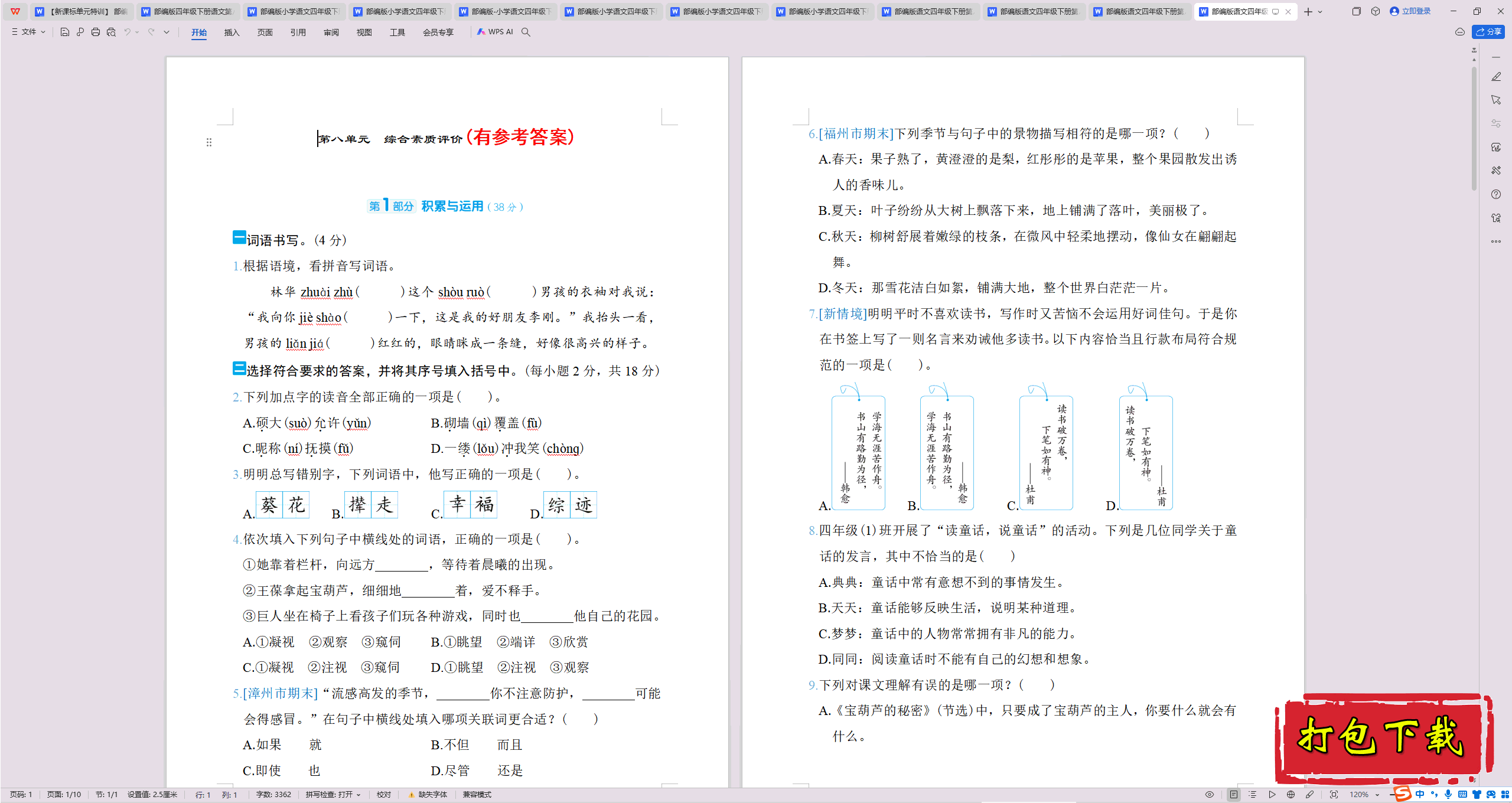Open the 工具 ribbon tab
Viewport: 1512px width, 803px height.
397,32
